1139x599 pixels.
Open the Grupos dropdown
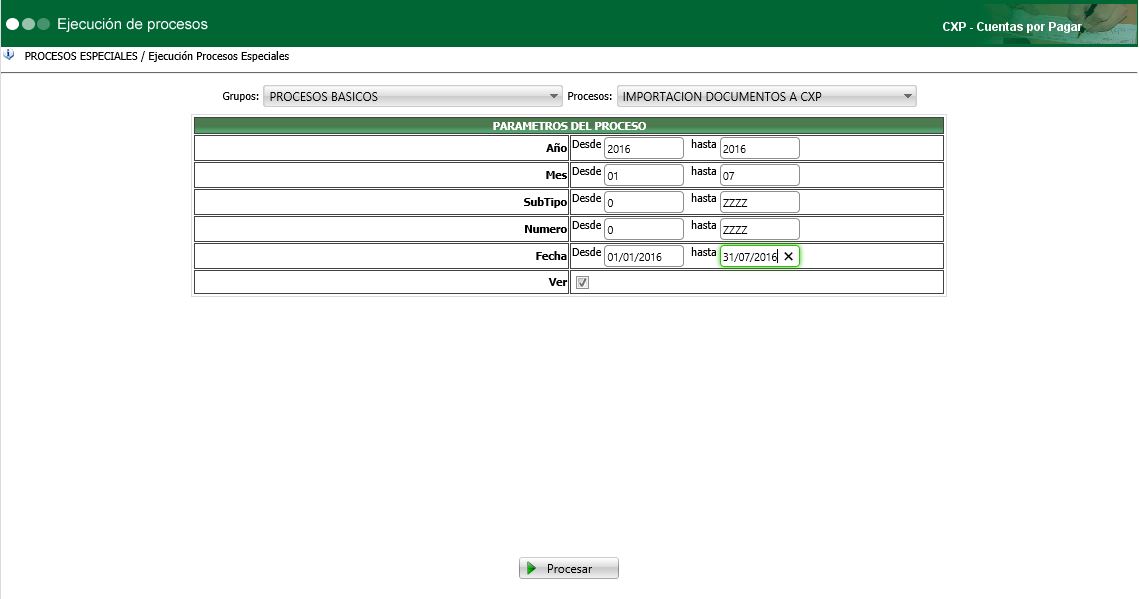click(x=412, y=96)
